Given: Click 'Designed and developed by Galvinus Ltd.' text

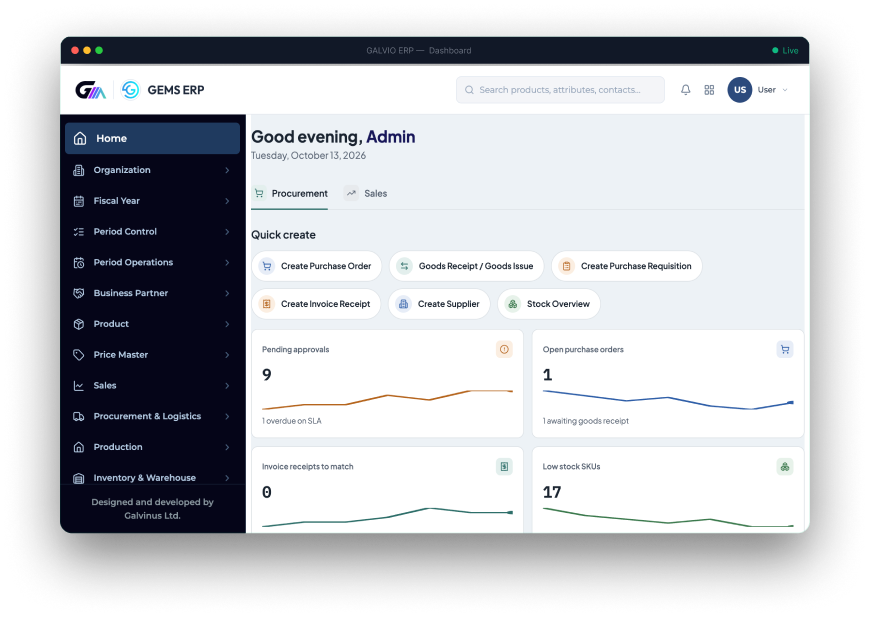Looking at the screenshot, I should pos(153,509).
